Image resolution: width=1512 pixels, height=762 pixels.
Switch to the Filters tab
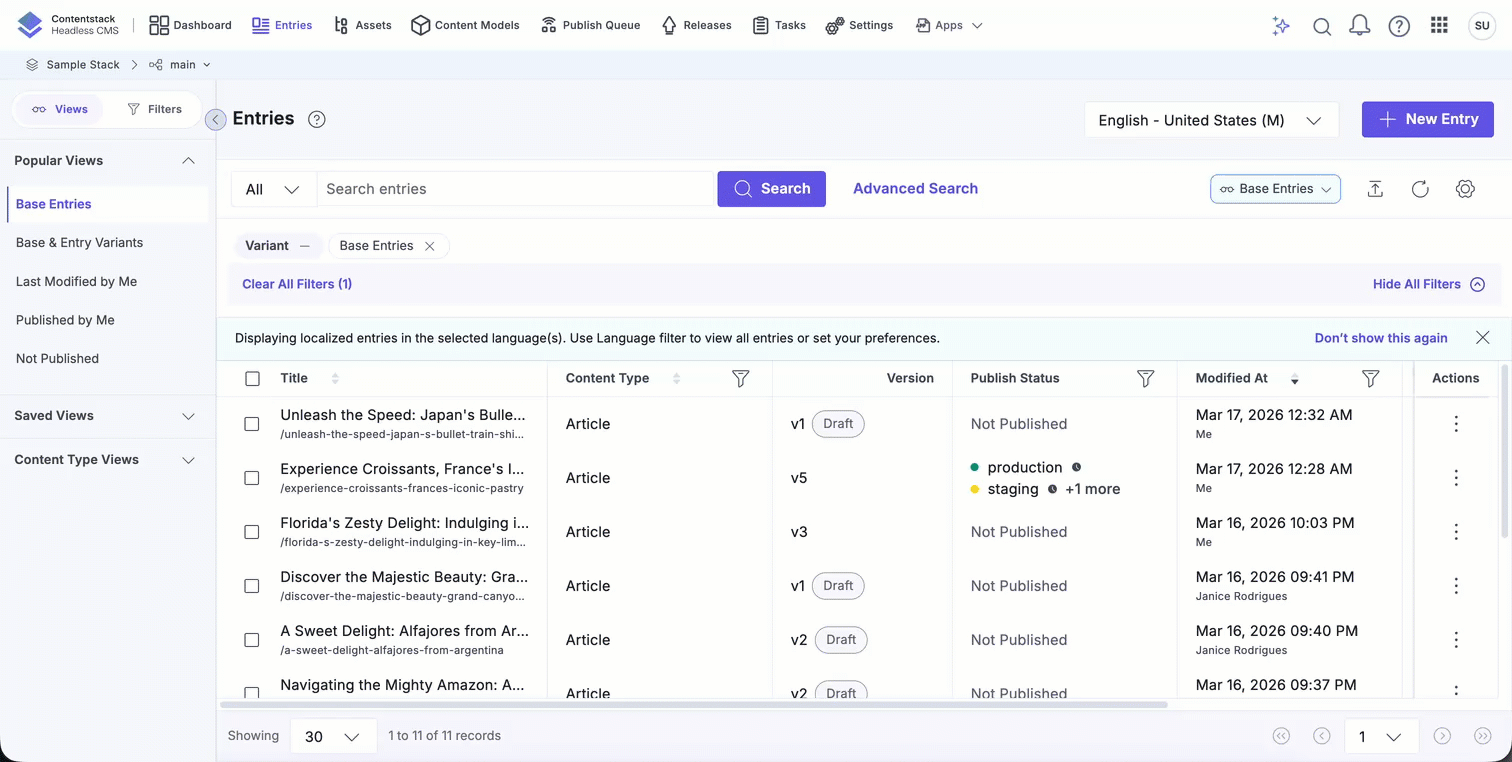(x=154, y=109)
